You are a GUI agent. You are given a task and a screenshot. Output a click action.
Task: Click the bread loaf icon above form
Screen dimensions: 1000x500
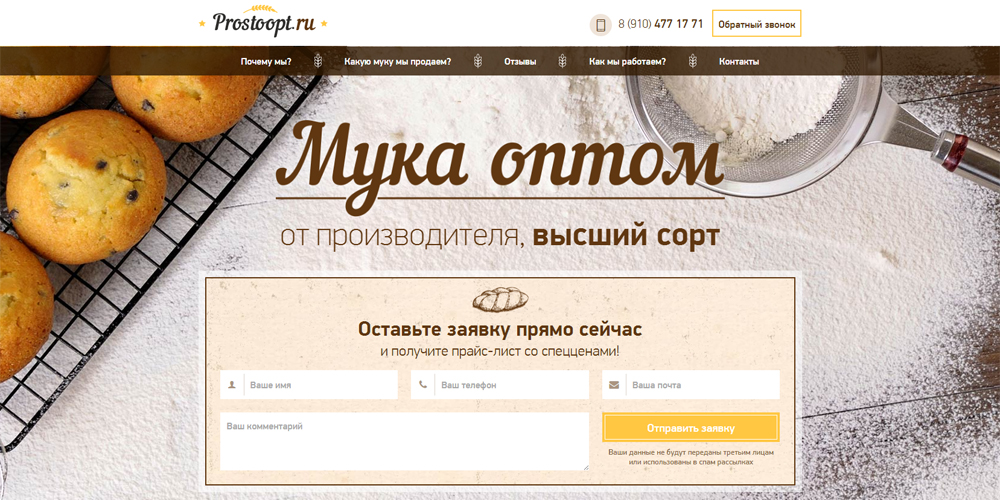coord(499,299)
